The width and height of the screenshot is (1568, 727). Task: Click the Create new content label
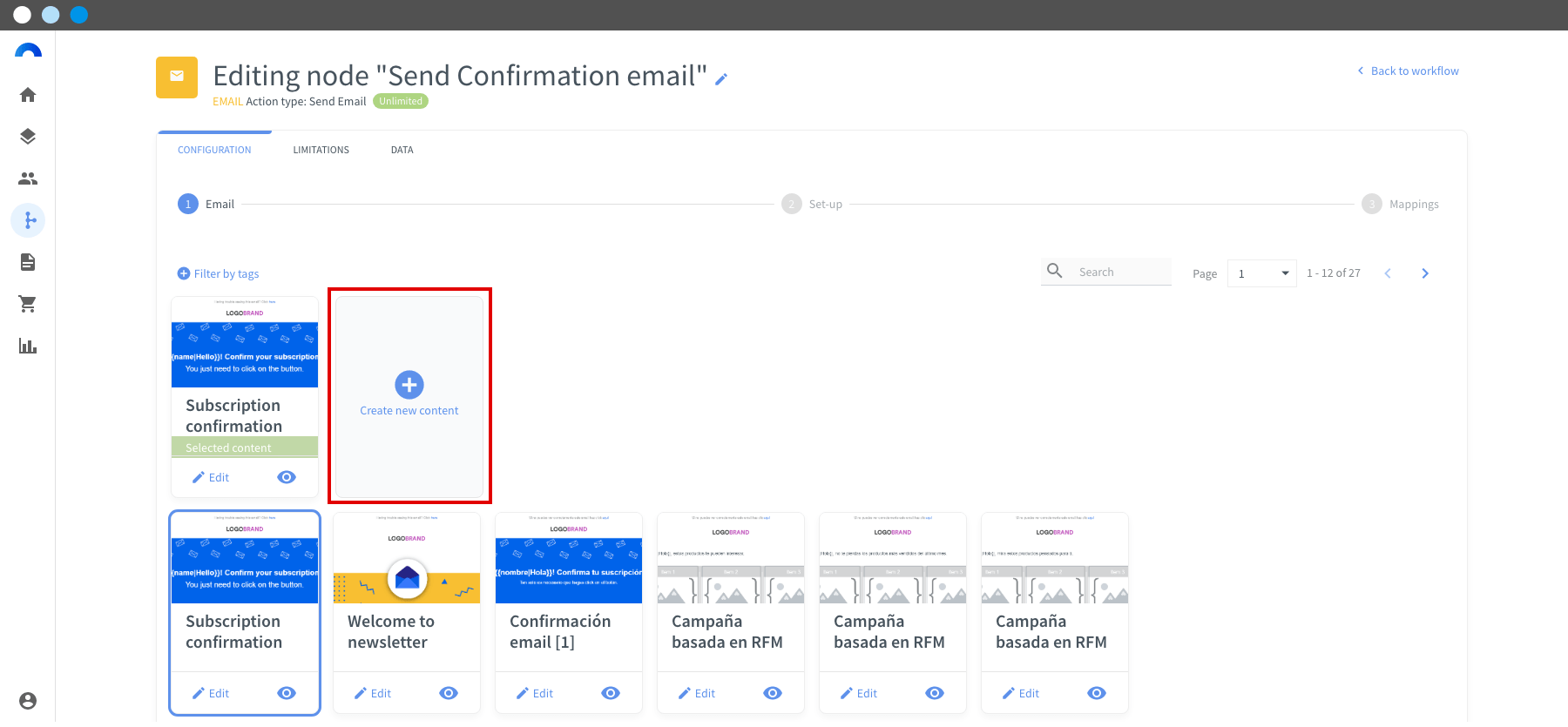[x=409, y=411]
